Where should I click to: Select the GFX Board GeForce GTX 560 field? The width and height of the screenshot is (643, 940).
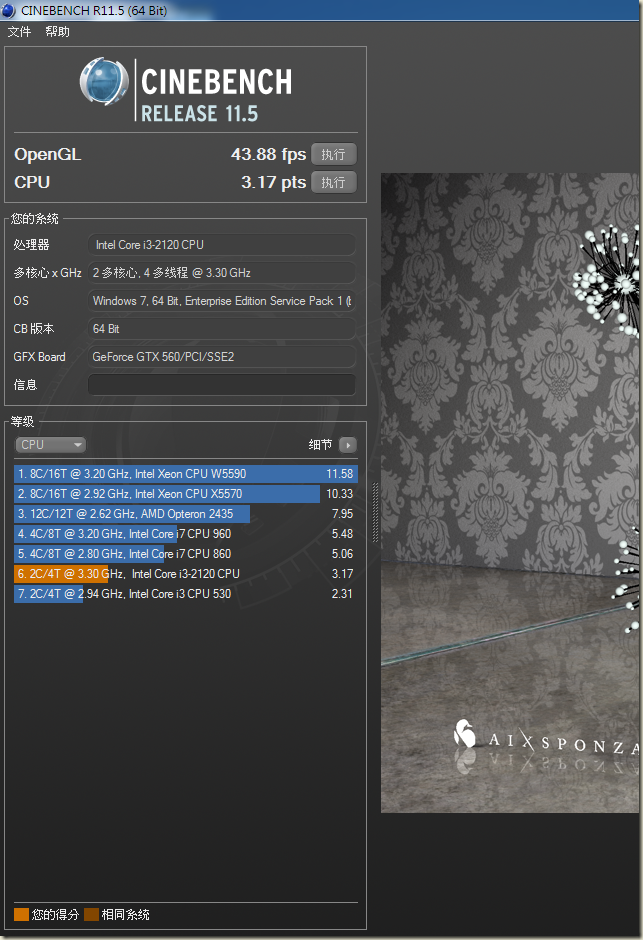tap(222, 357)
